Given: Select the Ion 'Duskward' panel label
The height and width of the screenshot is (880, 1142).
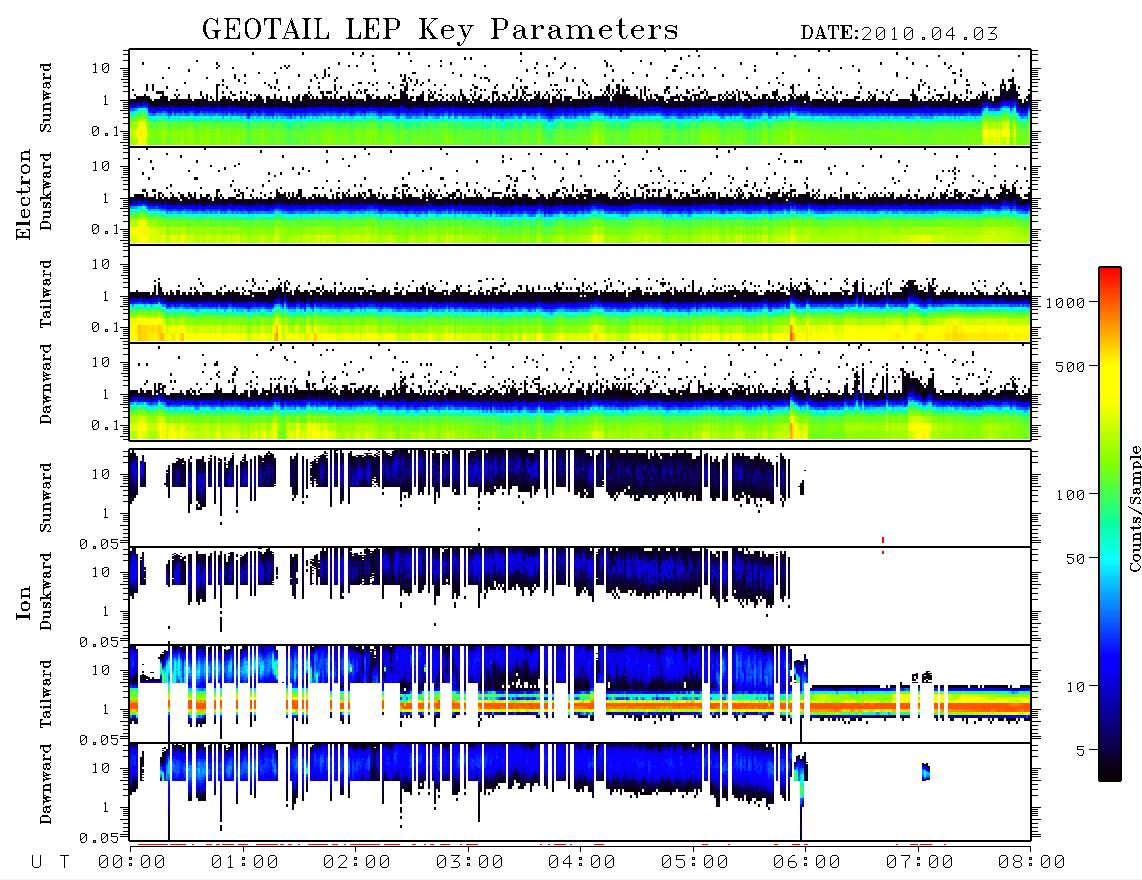Looking at the screenshot, I should coord(46,591).
